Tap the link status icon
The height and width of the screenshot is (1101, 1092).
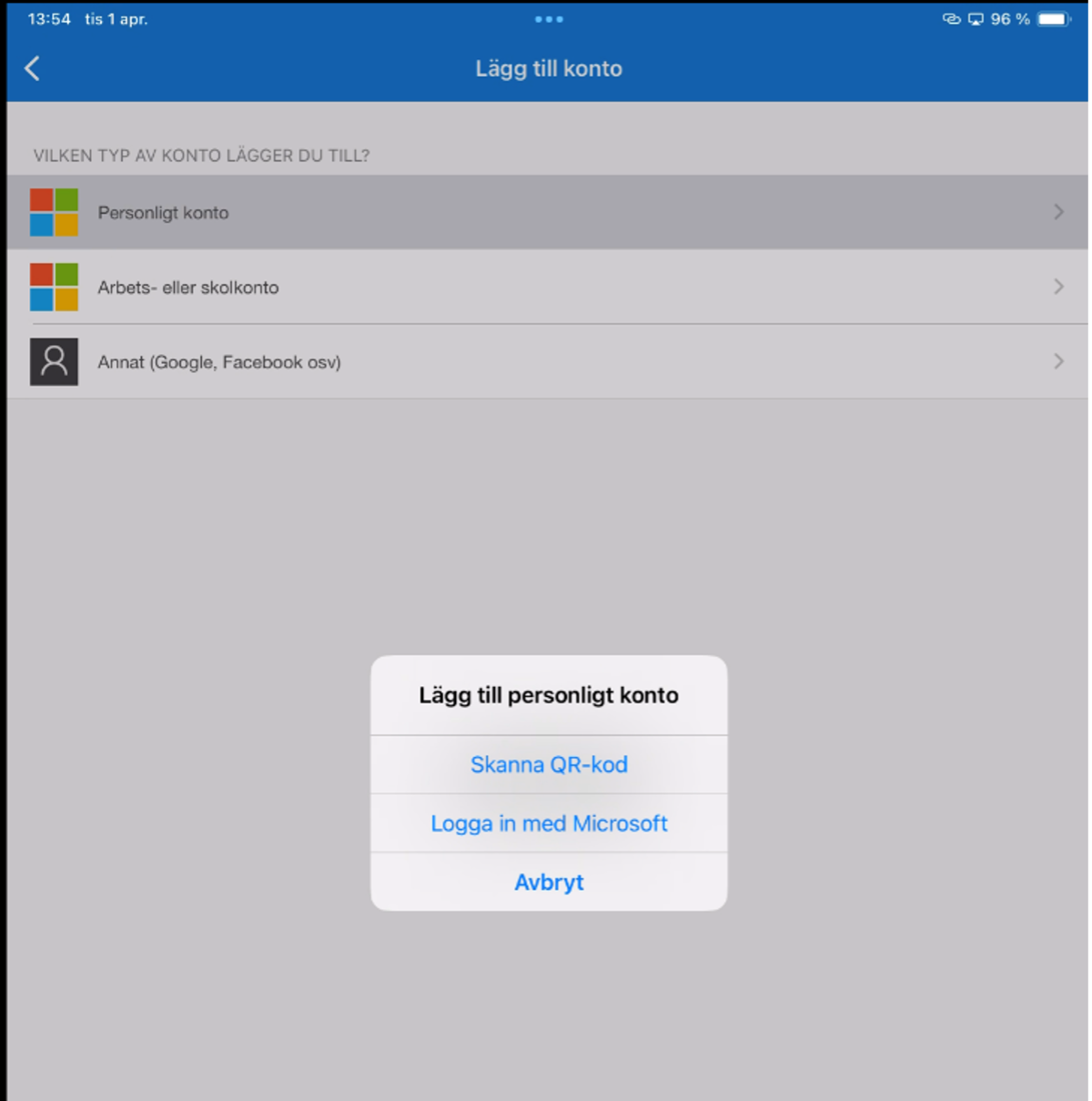[x=952, y=19]
